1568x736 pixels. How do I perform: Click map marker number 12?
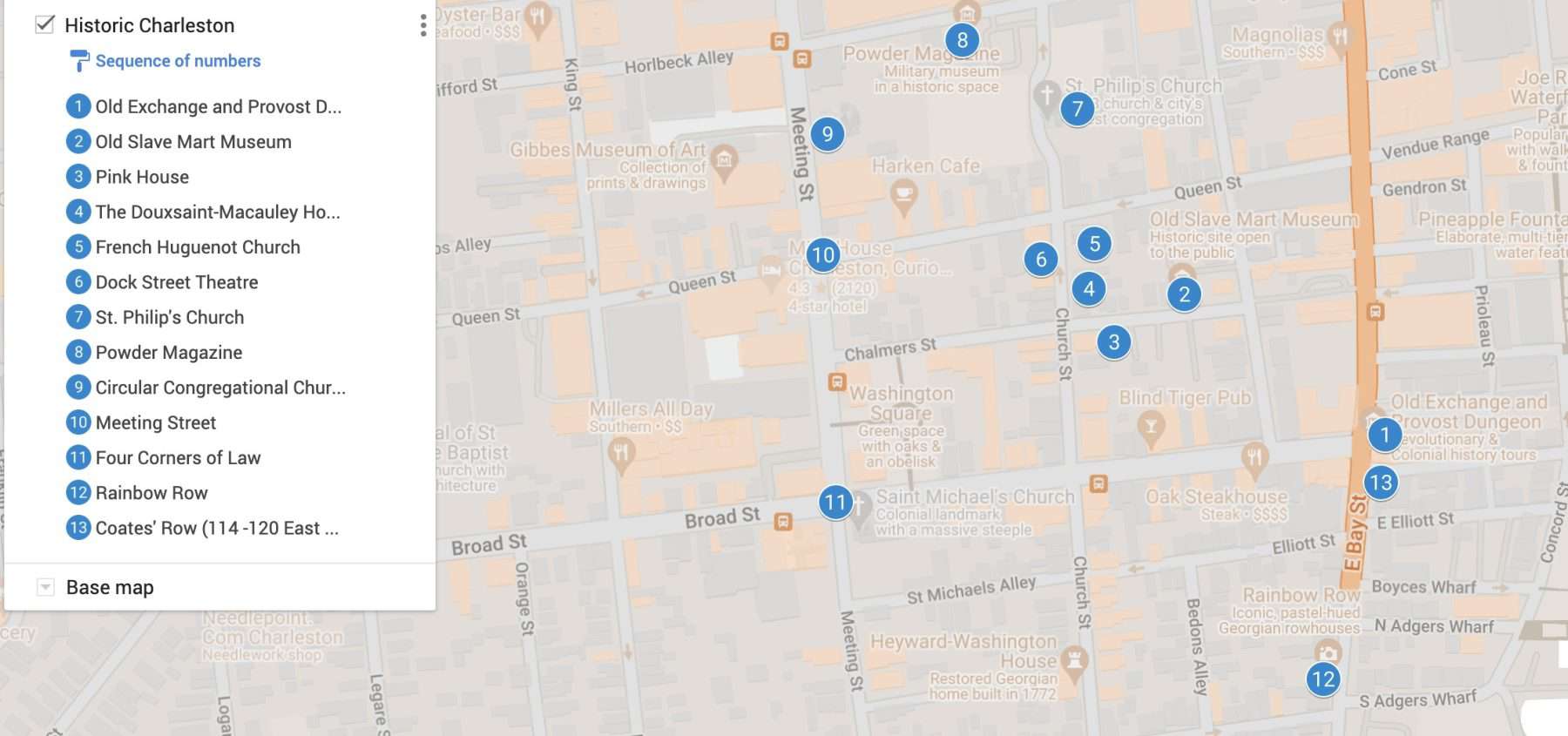click(x=1322, y=679)
